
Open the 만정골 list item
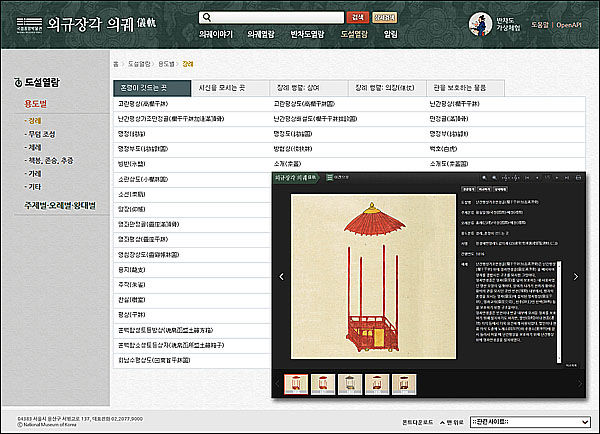coord(448,119)
